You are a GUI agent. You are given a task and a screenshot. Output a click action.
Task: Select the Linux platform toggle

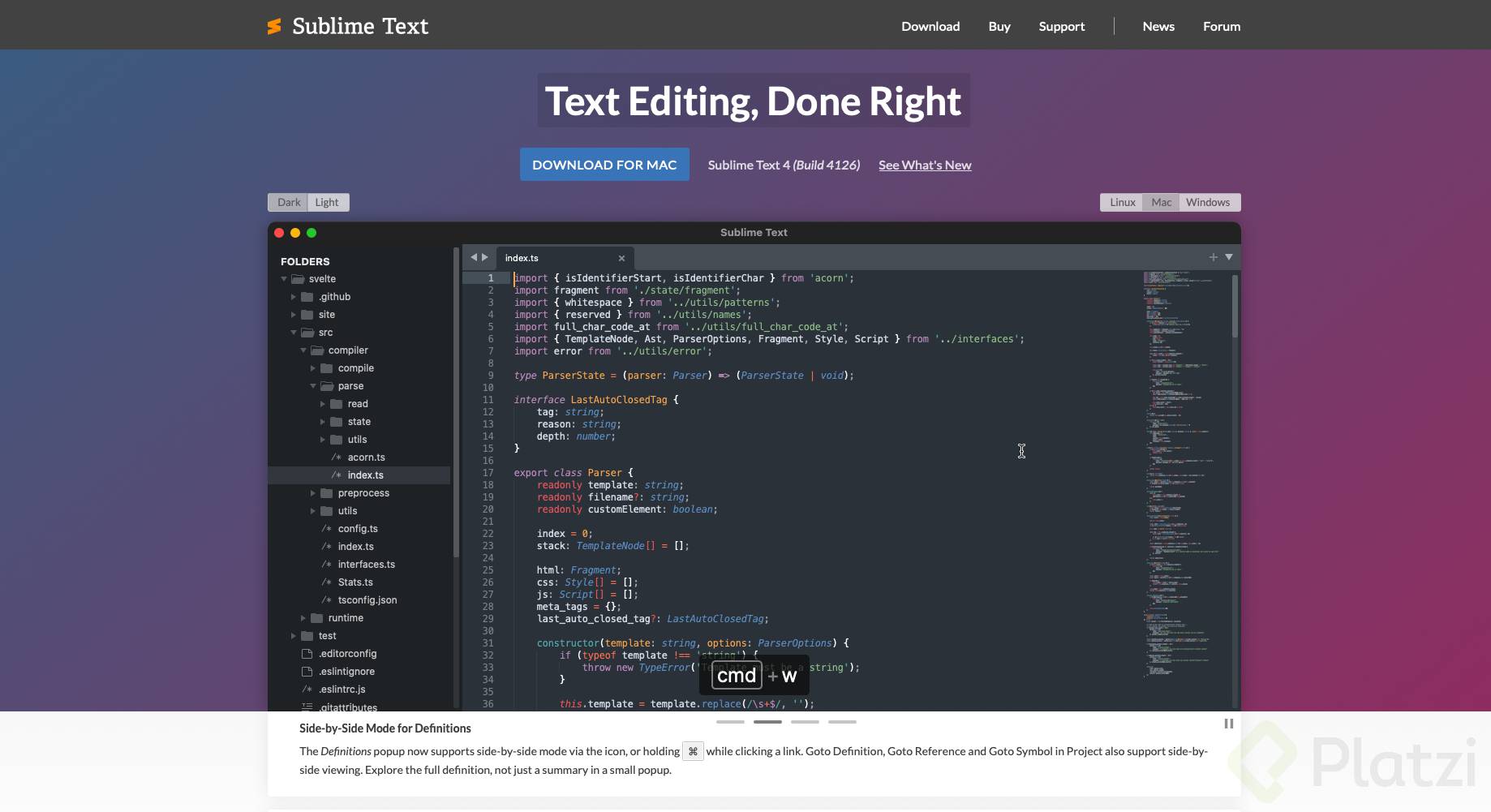tap(1122, 202)
